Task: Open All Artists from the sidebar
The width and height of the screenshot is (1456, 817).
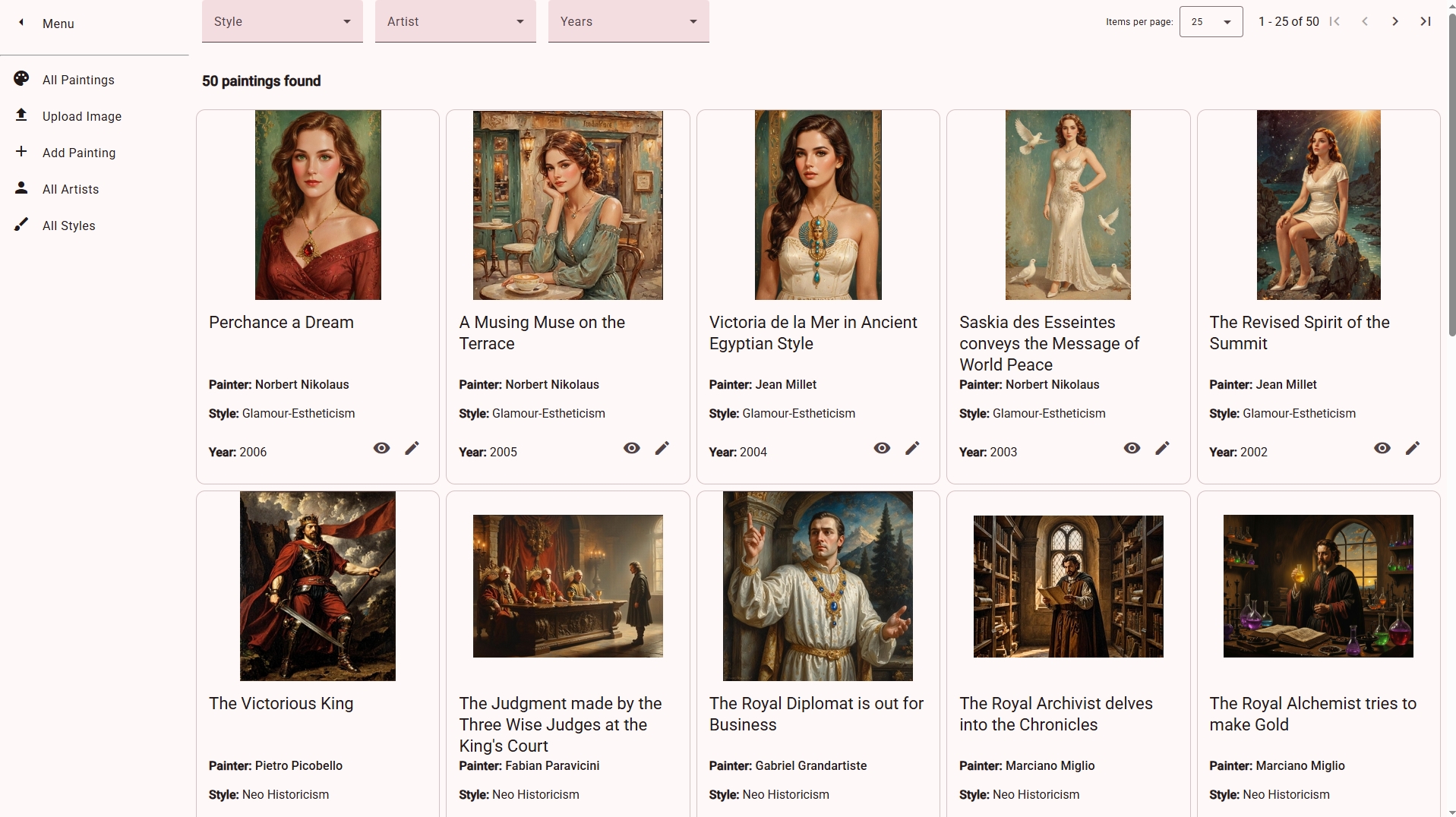Action: 71,189
